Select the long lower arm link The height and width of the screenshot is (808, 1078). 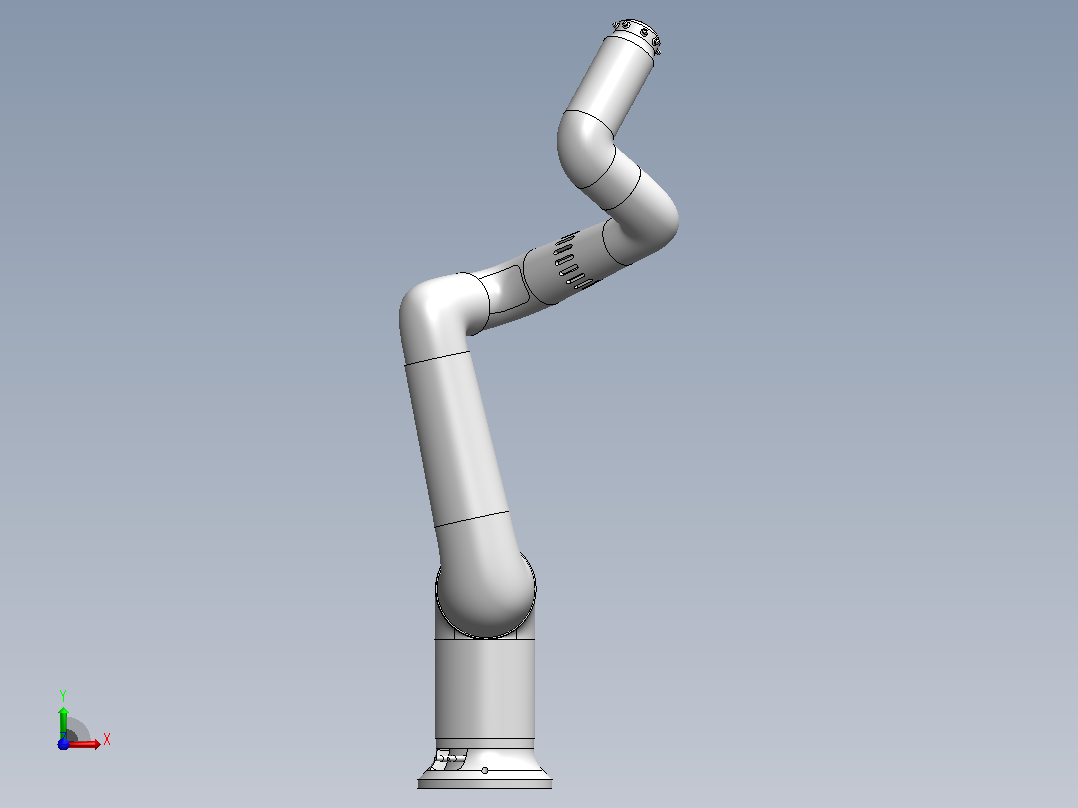tap(457, 440)
